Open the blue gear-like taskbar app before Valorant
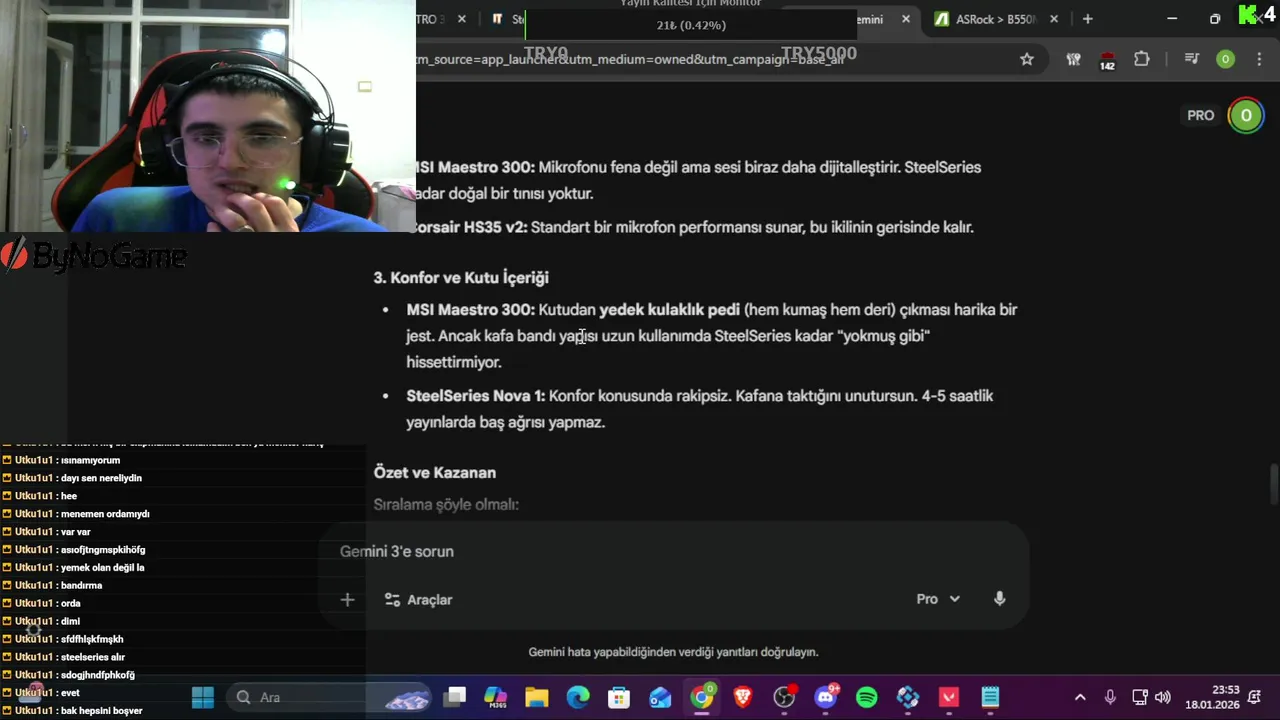This screenshot has height=720, width=1280. click(908, 697)
